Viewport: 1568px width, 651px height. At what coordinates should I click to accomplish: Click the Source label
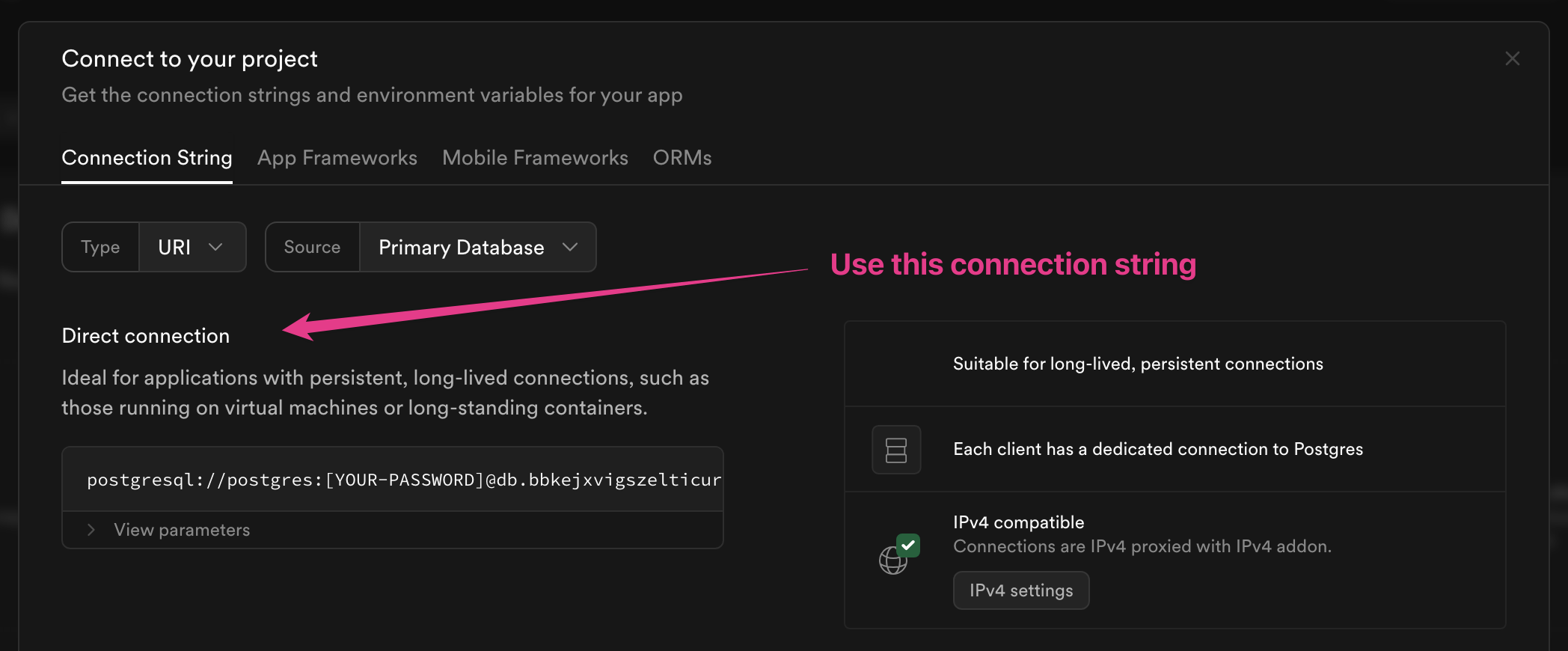coord(312,247)
